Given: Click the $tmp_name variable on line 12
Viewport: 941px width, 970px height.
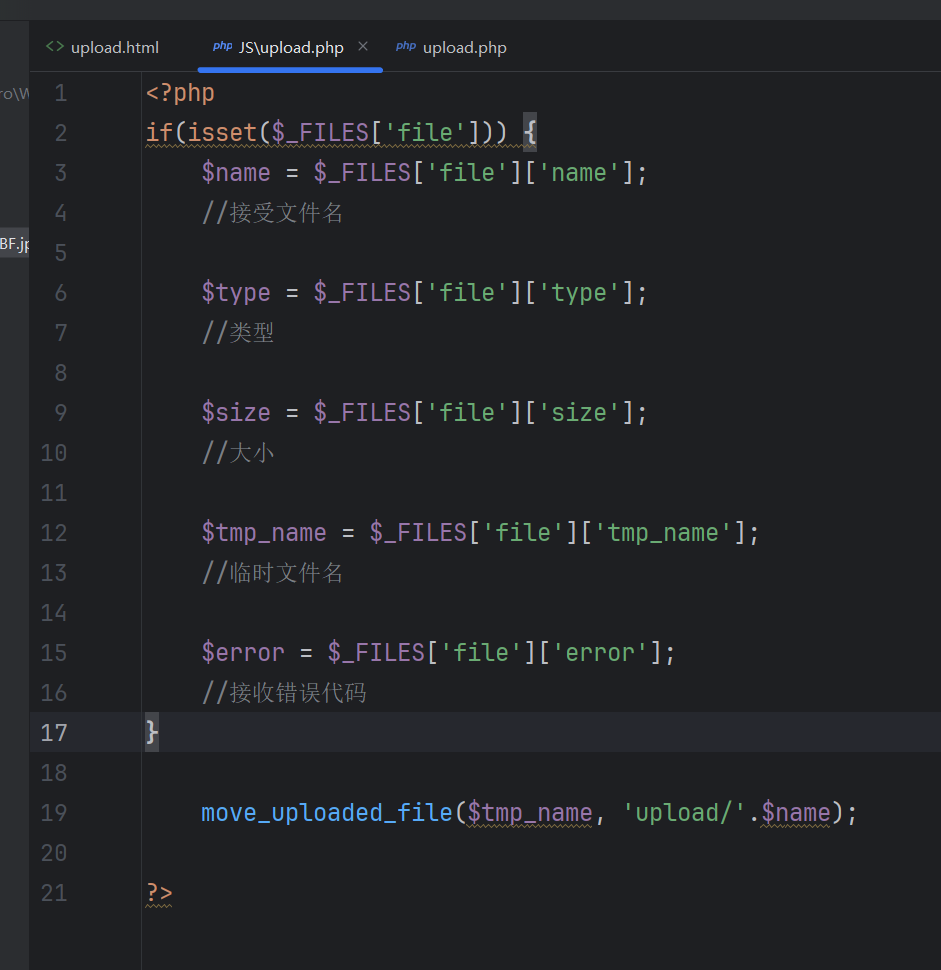Looking at the screenshot, I should tap(264, 533).
